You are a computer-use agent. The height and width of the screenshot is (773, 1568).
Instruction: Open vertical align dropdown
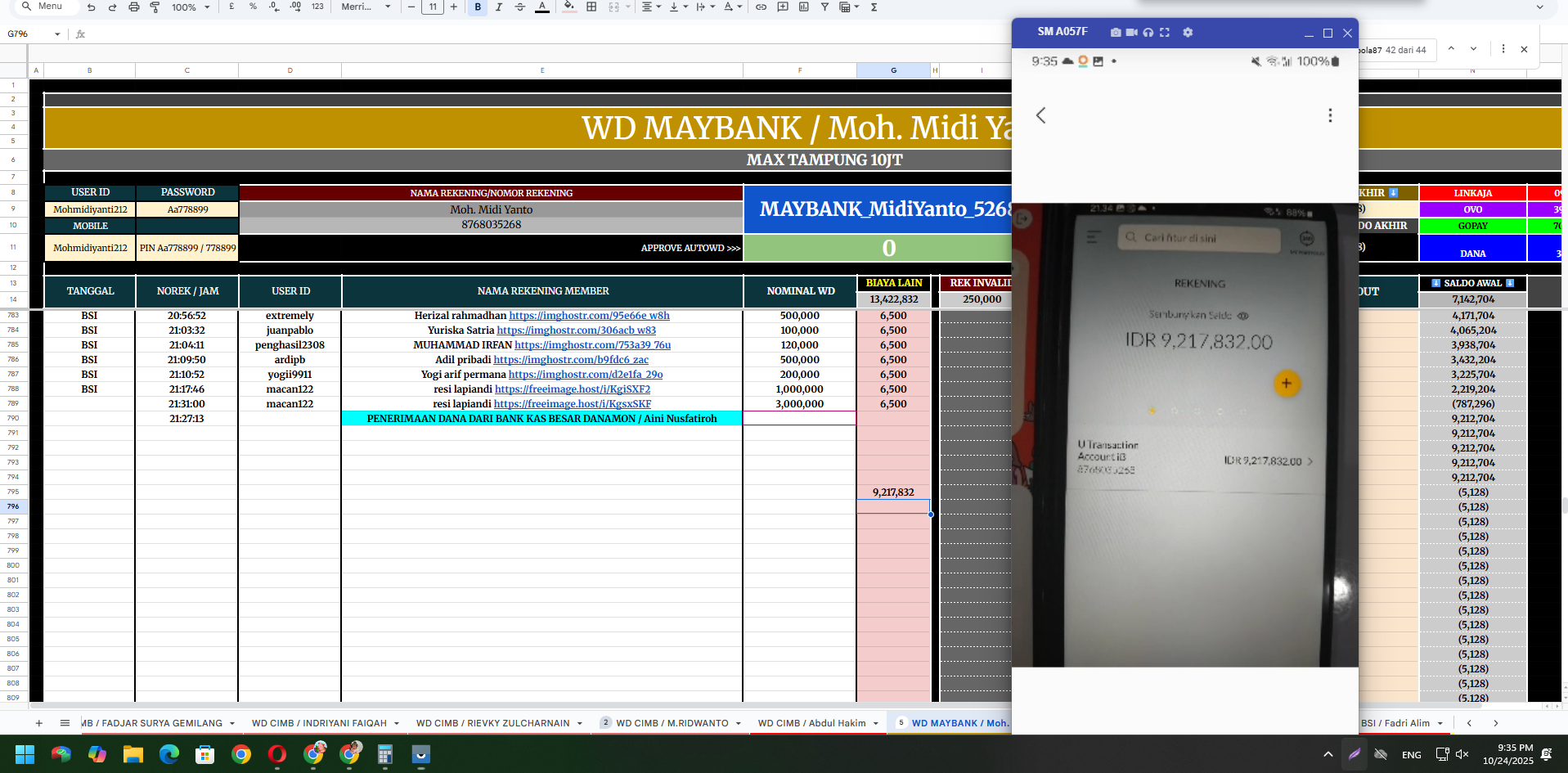tap(678, 7)
